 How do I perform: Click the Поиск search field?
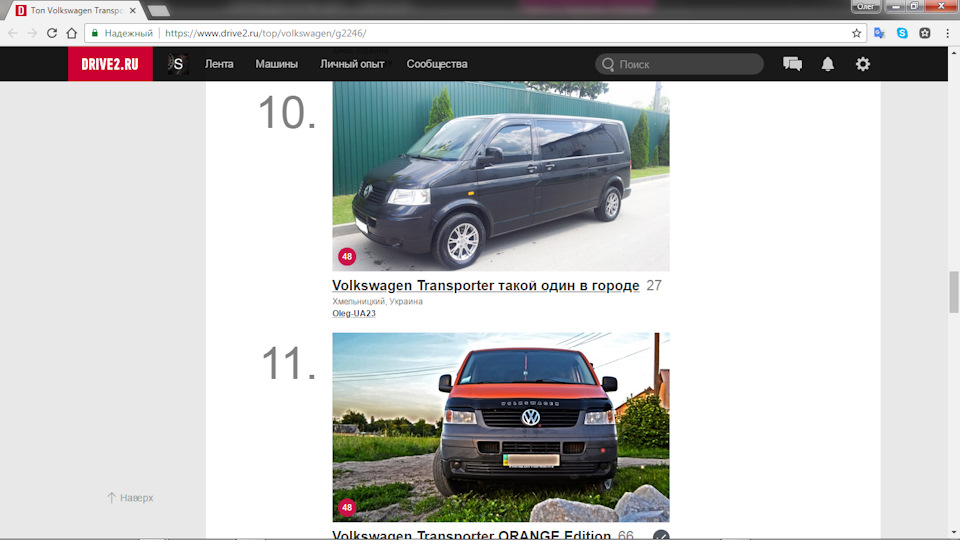pos(680,64)
